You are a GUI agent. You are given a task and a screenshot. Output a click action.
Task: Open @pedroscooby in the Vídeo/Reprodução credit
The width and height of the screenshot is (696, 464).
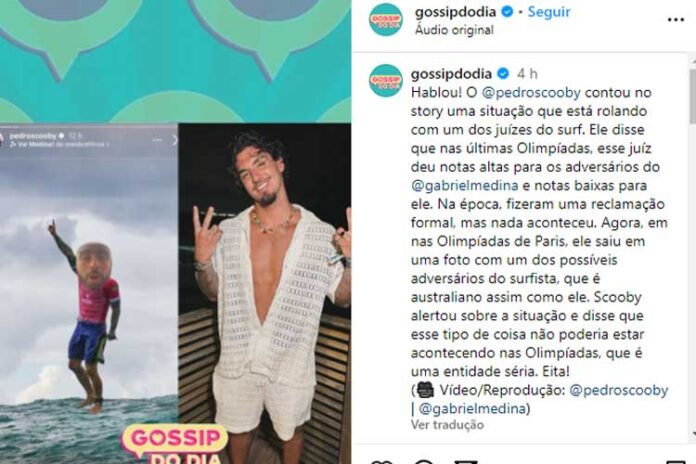(618, 390)
